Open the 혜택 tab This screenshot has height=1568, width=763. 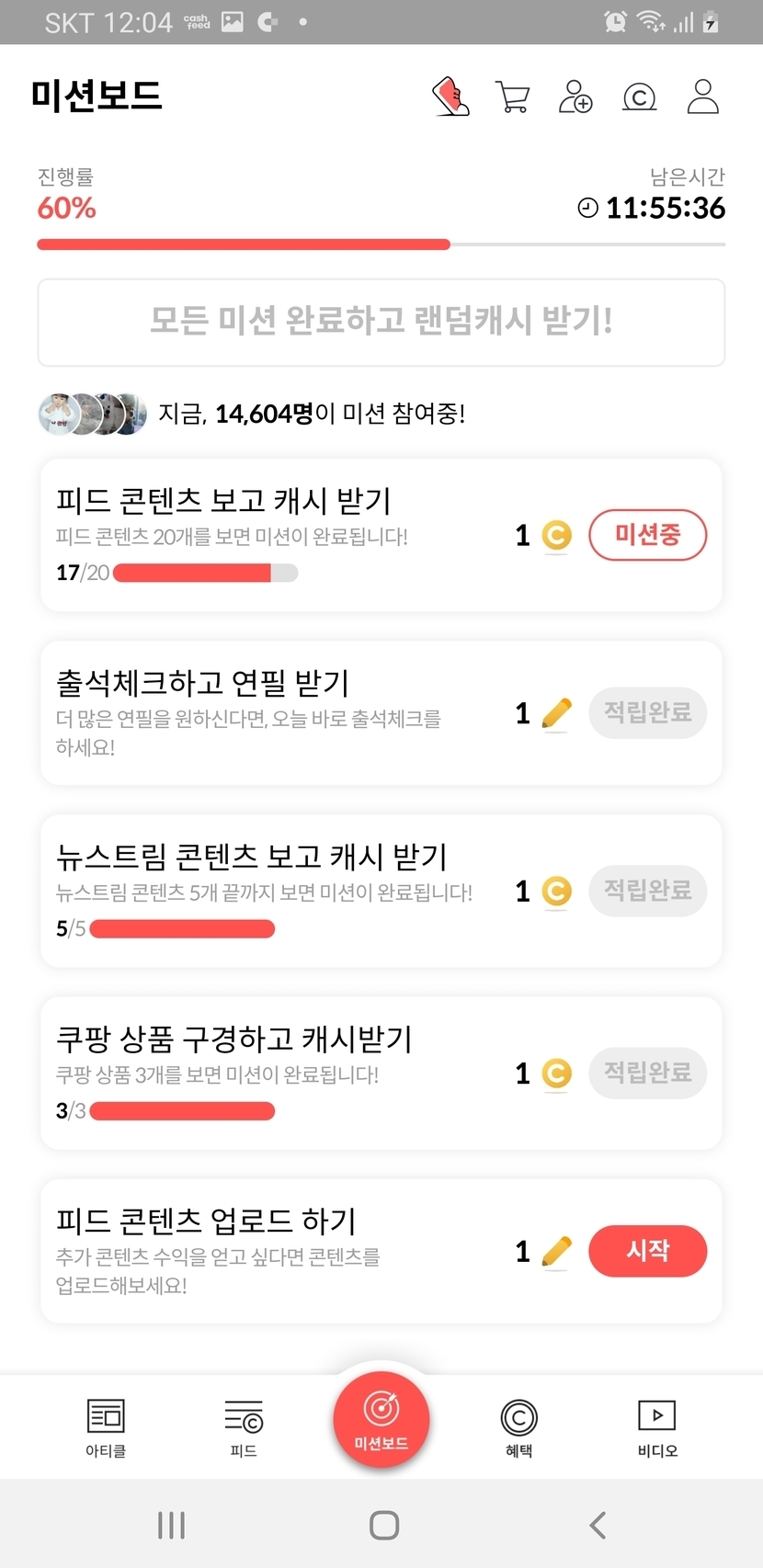click(x=518, y=1427)
